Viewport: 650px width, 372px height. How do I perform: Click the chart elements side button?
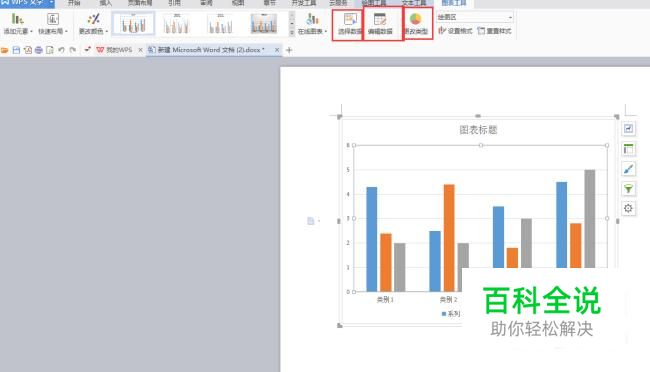pos(628,129)
